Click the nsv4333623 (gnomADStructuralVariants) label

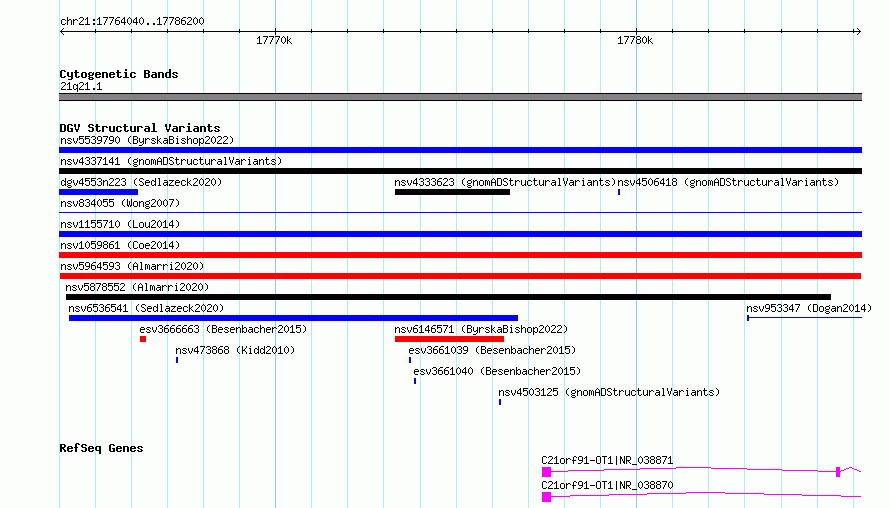[x=505, y=182]
